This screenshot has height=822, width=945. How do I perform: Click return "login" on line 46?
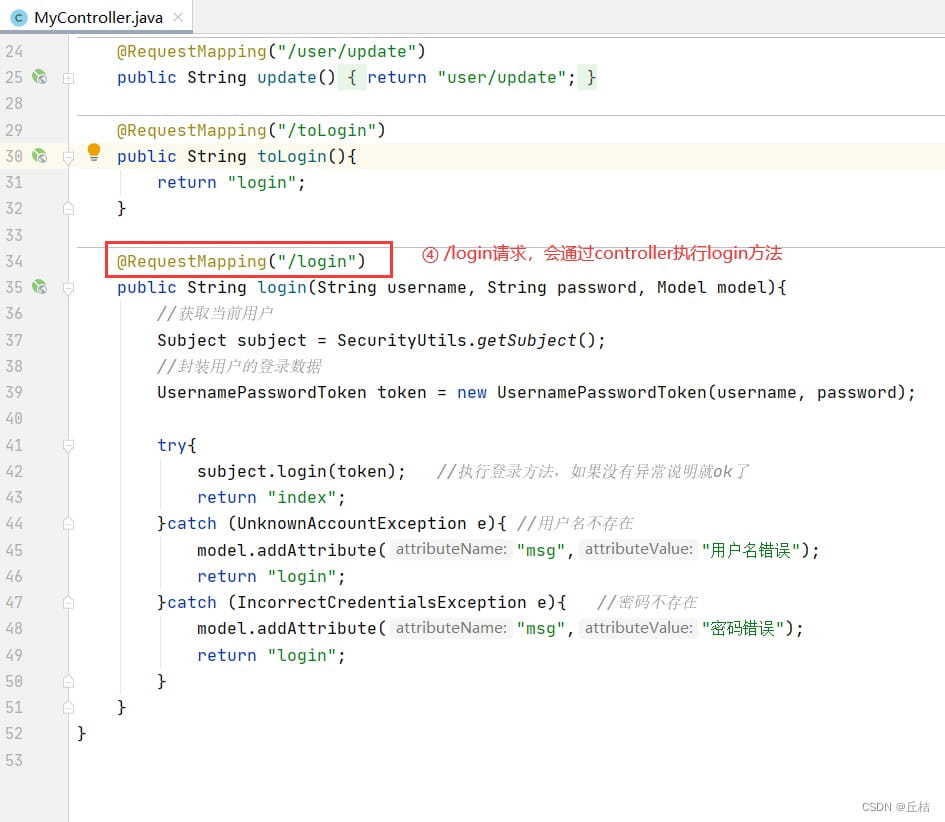[271, 576]
